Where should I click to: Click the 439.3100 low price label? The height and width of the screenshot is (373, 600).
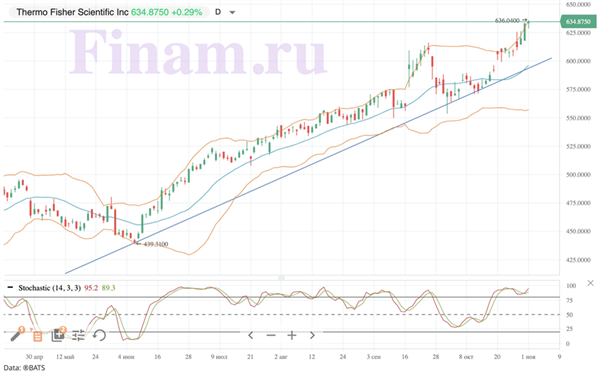155,244
